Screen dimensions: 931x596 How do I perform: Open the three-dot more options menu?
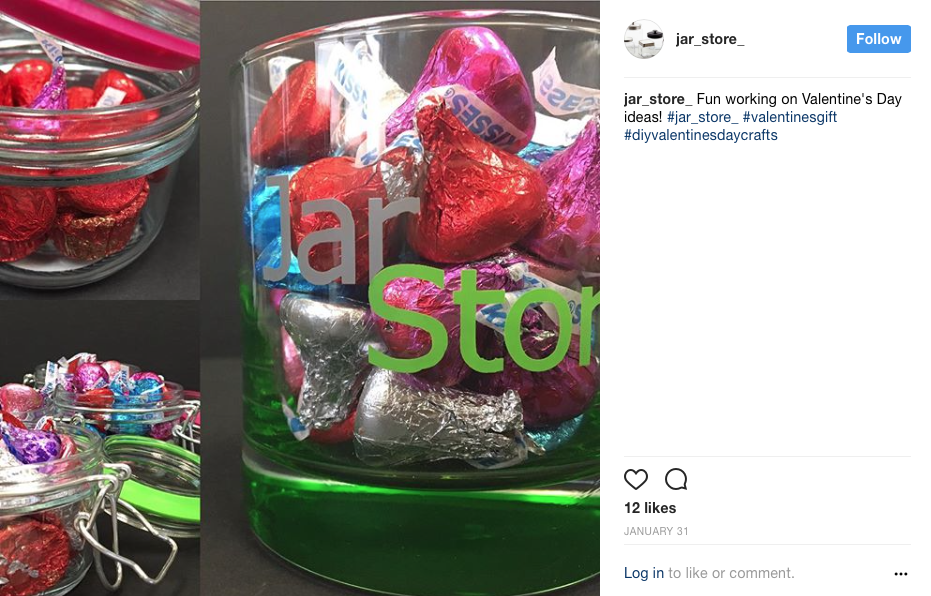(900, 573)
